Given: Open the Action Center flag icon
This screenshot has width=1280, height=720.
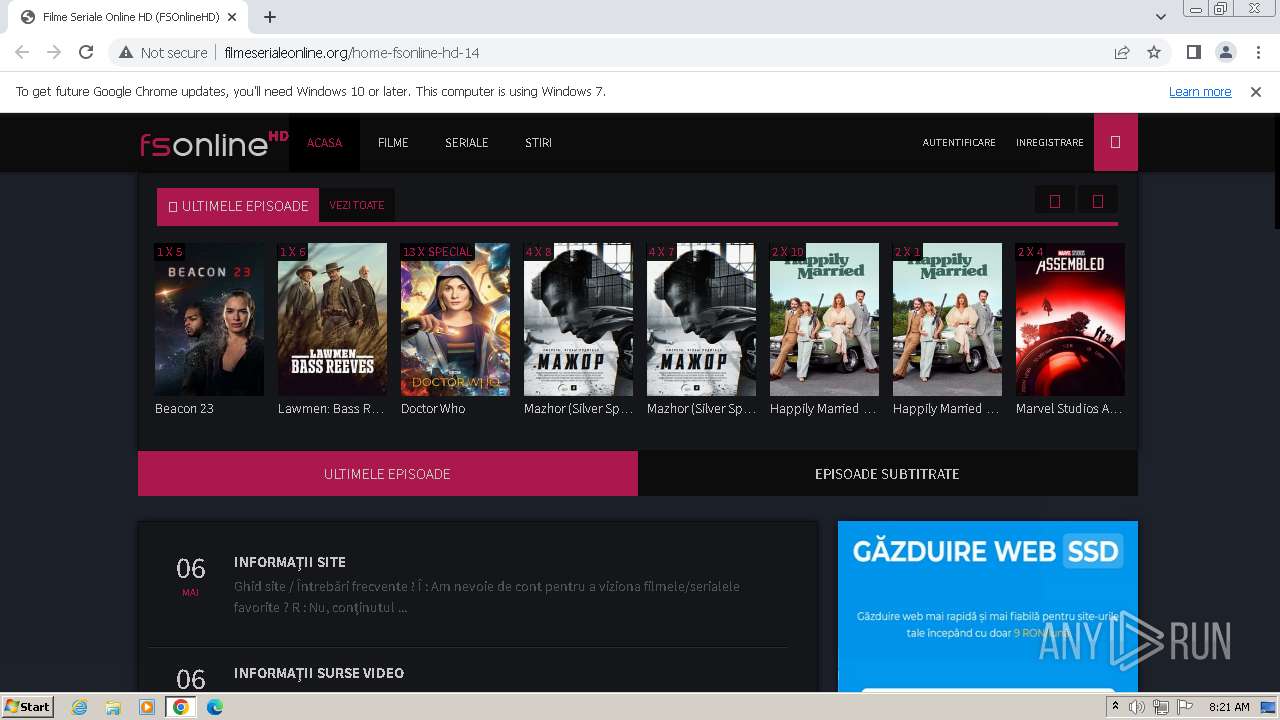Looking at the screenshot, I should (1185, 707).
